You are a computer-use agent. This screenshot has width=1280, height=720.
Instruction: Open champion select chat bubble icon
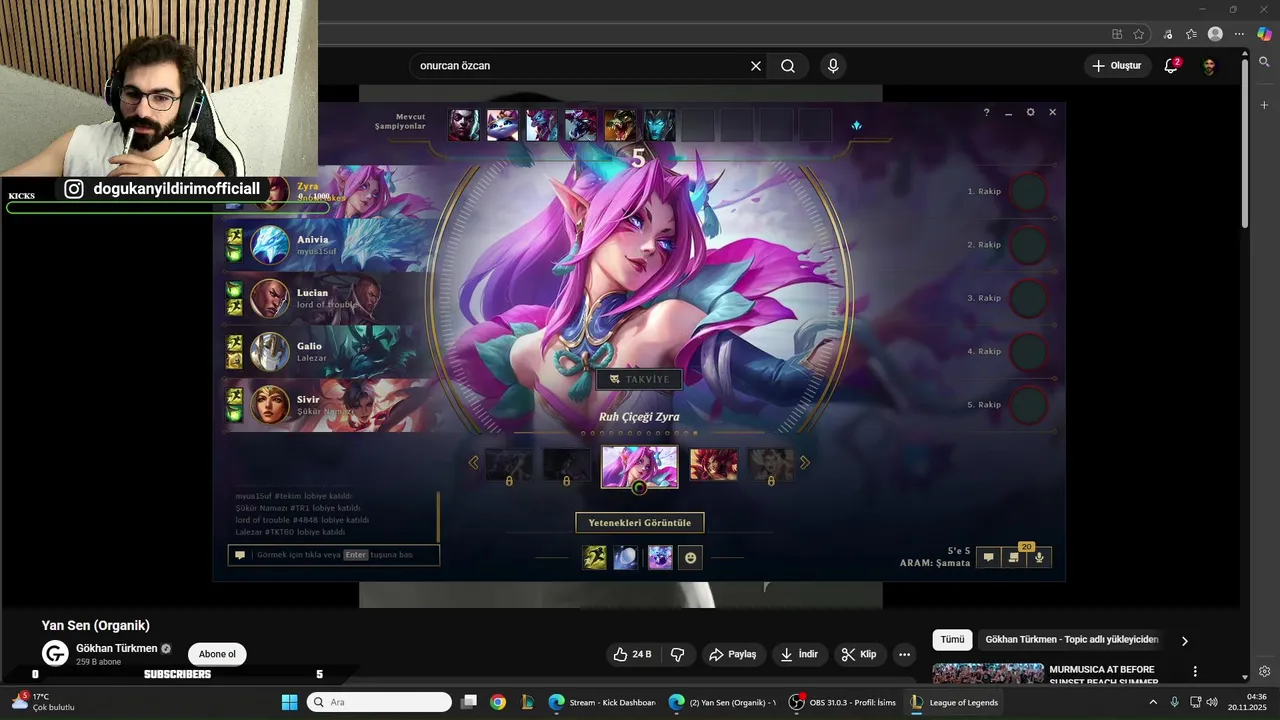coord(989,557)
